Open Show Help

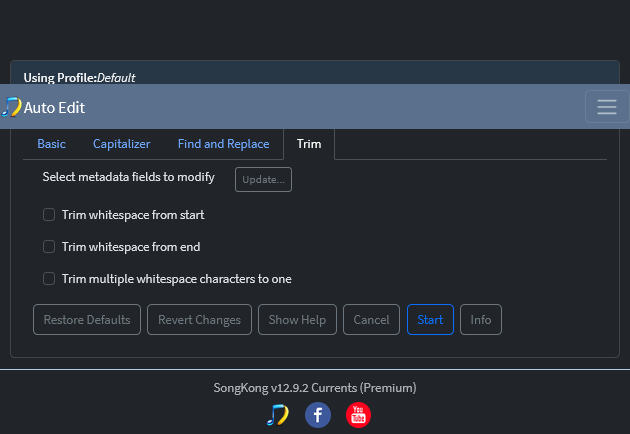click(x=297, y=319)
